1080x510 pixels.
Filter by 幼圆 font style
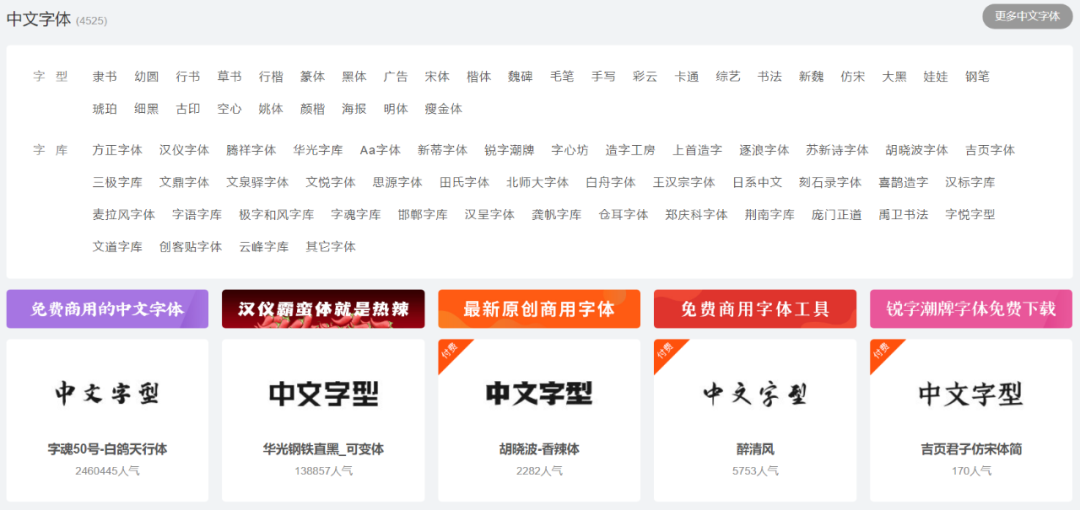(x=146, y=76)
